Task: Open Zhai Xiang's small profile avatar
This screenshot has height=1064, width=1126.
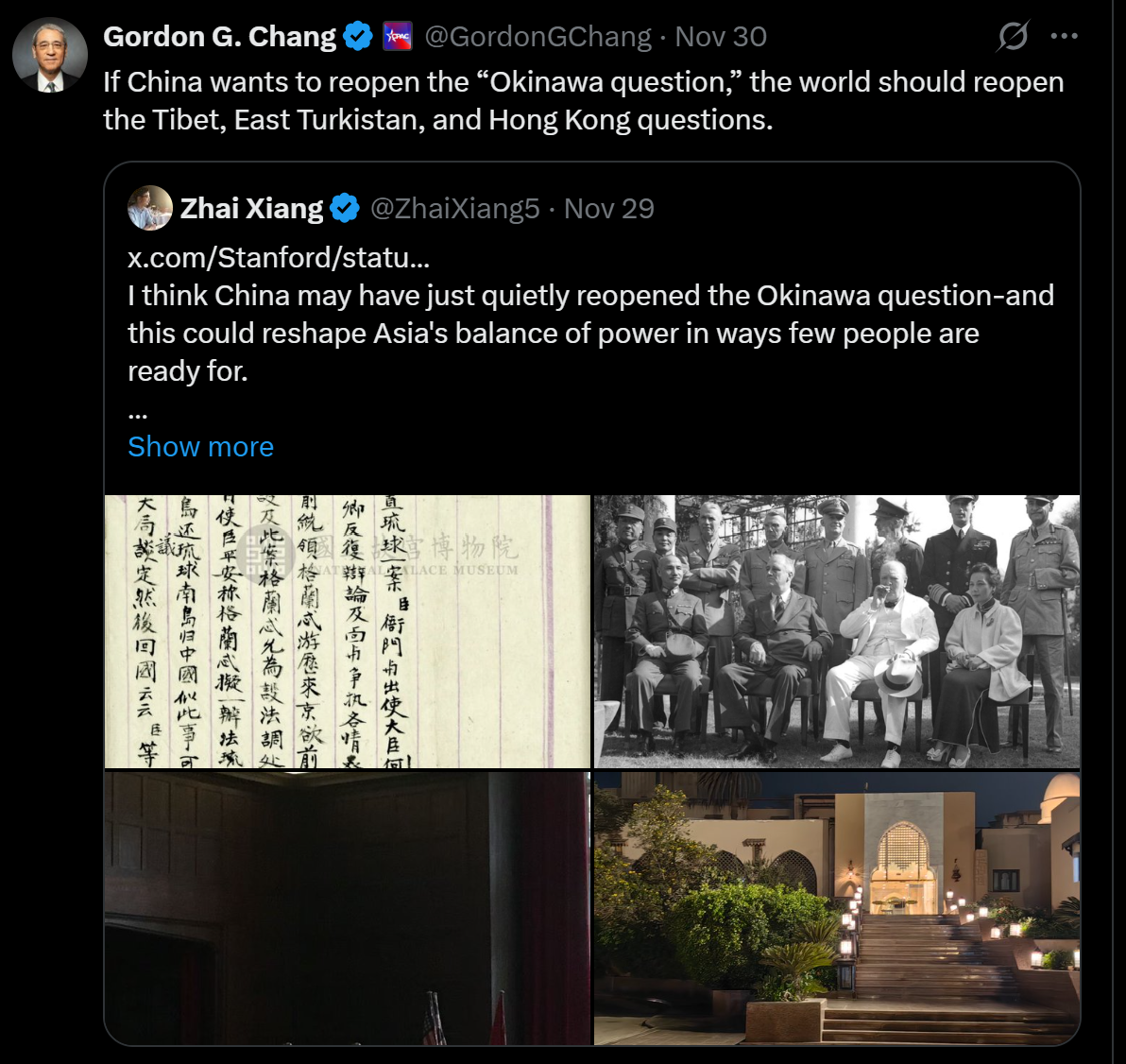Action: coord(150,208)
